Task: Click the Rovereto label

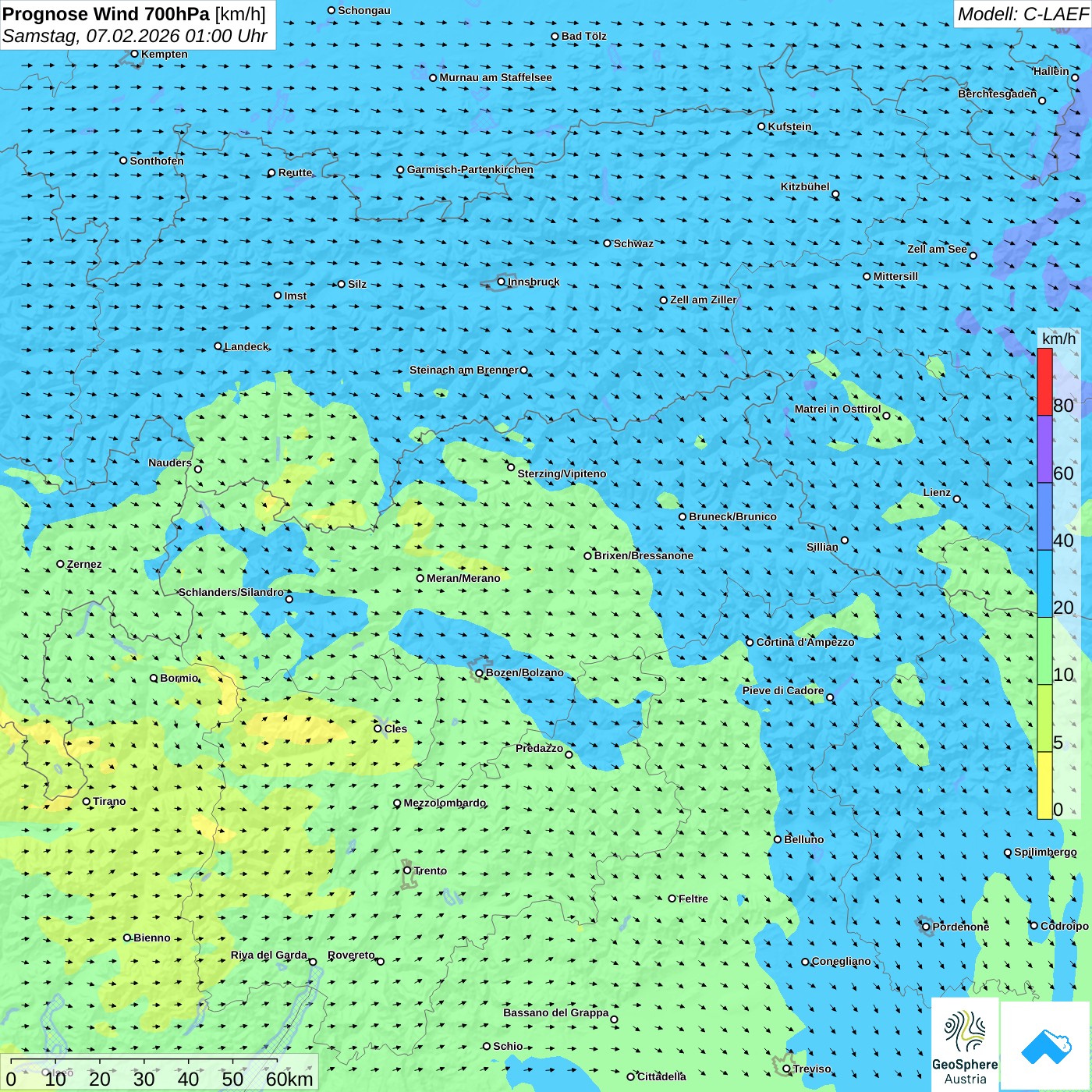Action: click(352, 955)
